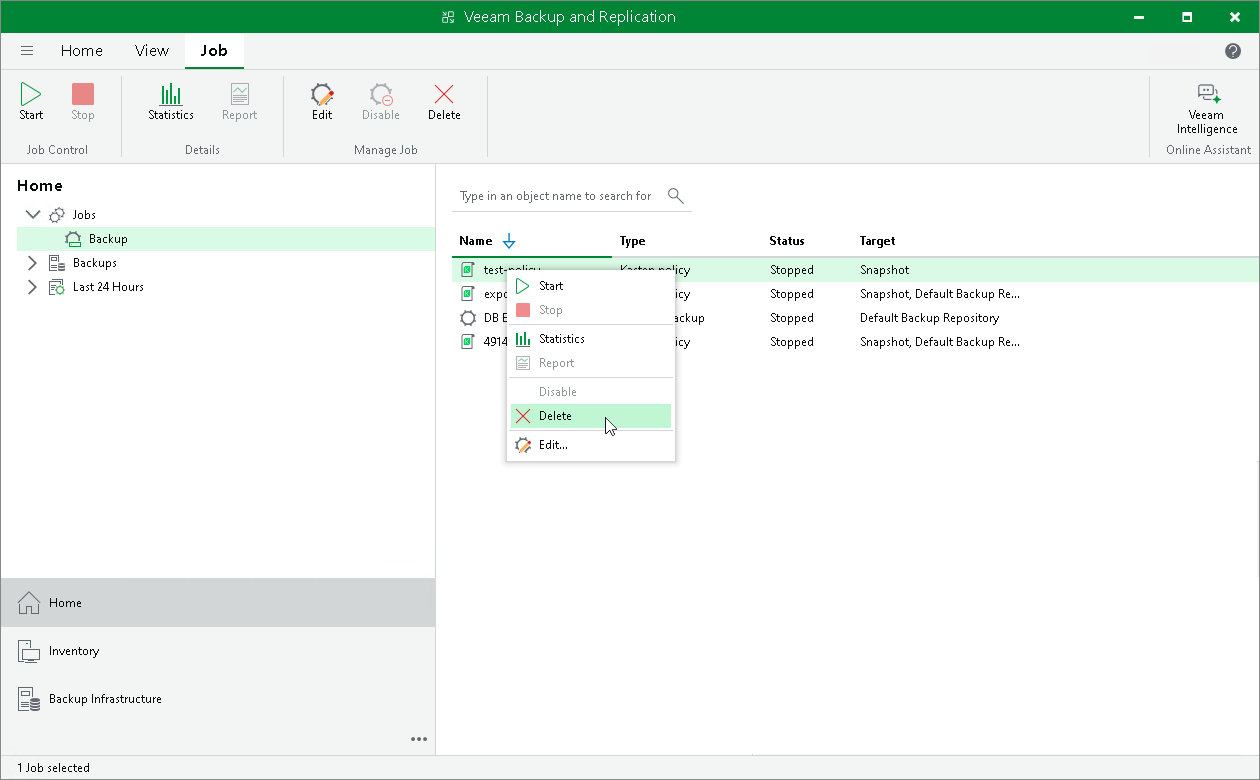Open the Inventory navigation pane button

218,651
